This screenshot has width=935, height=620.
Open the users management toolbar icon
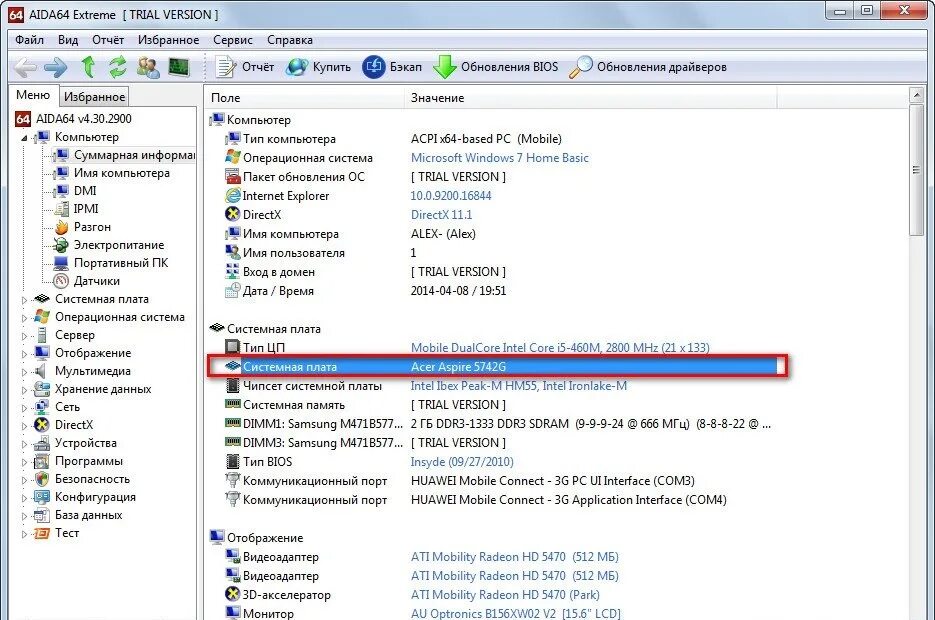[148, 67]
